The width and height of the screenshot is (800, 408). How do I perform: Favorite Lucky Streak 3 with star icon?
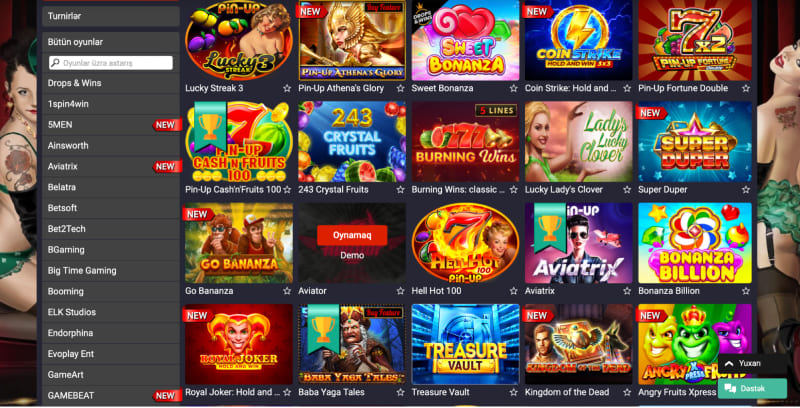pos(287,88)
